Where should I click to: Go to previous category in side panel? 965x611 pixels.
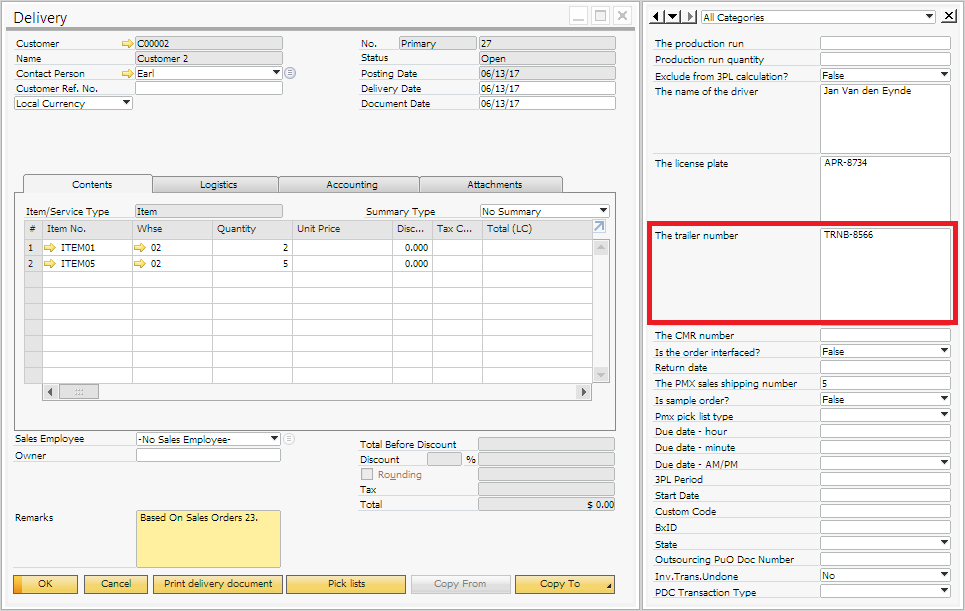656,17
